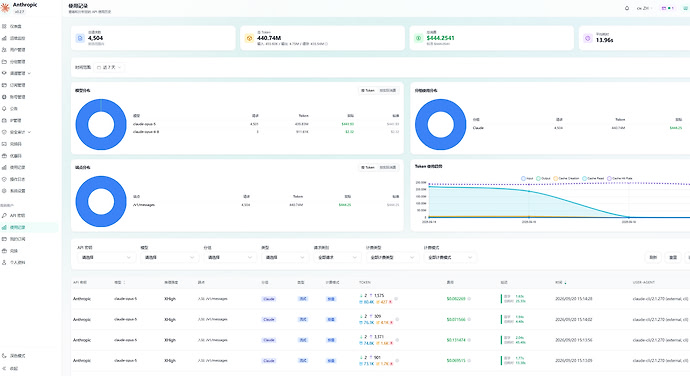Click the $0.069515 cost cell
690x376 pixels.
(x=455, y=361)
